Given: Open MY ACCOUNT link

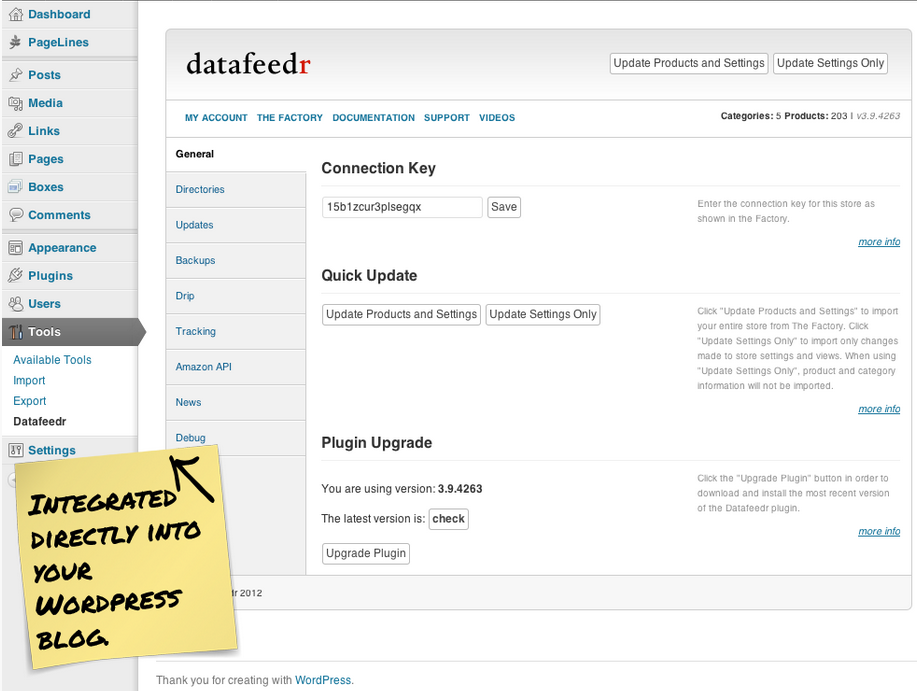Looking at the screenshot, I should coord(216,118).
